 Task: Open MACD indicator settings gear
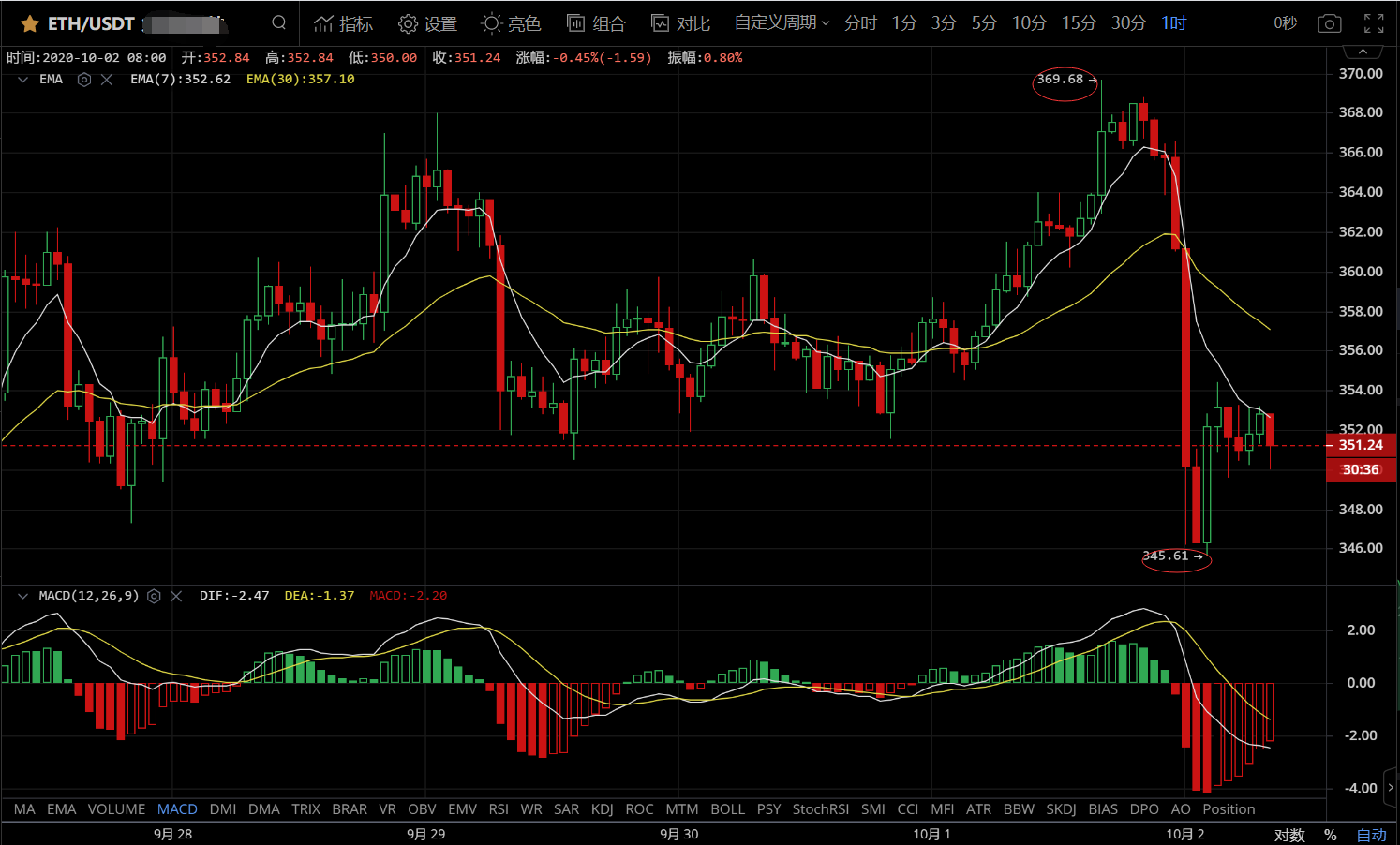click(x=154, y=596)
